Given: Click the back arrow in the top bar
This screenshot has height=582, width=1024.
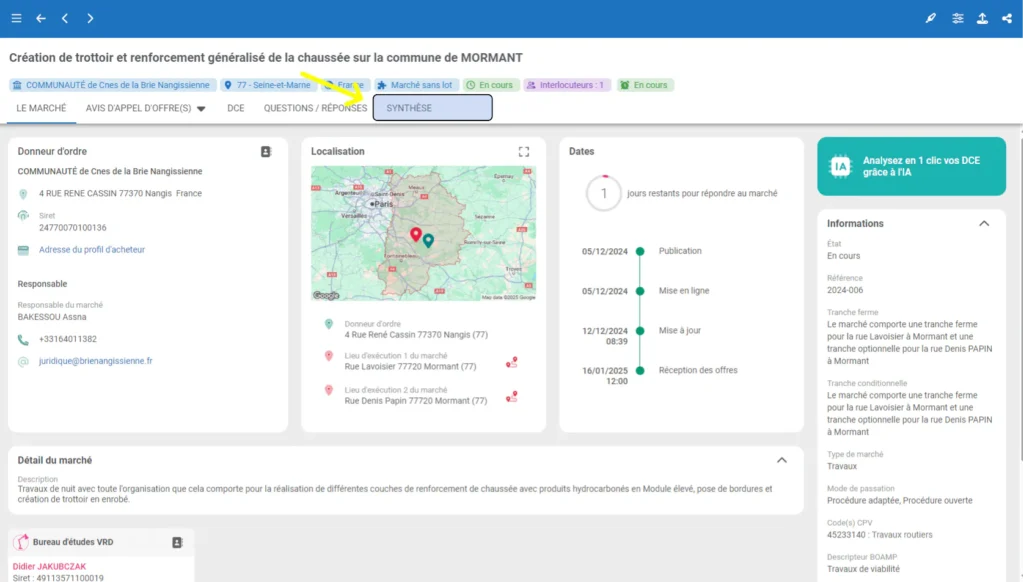Looking at the screenshot, I should click(41, 18).
